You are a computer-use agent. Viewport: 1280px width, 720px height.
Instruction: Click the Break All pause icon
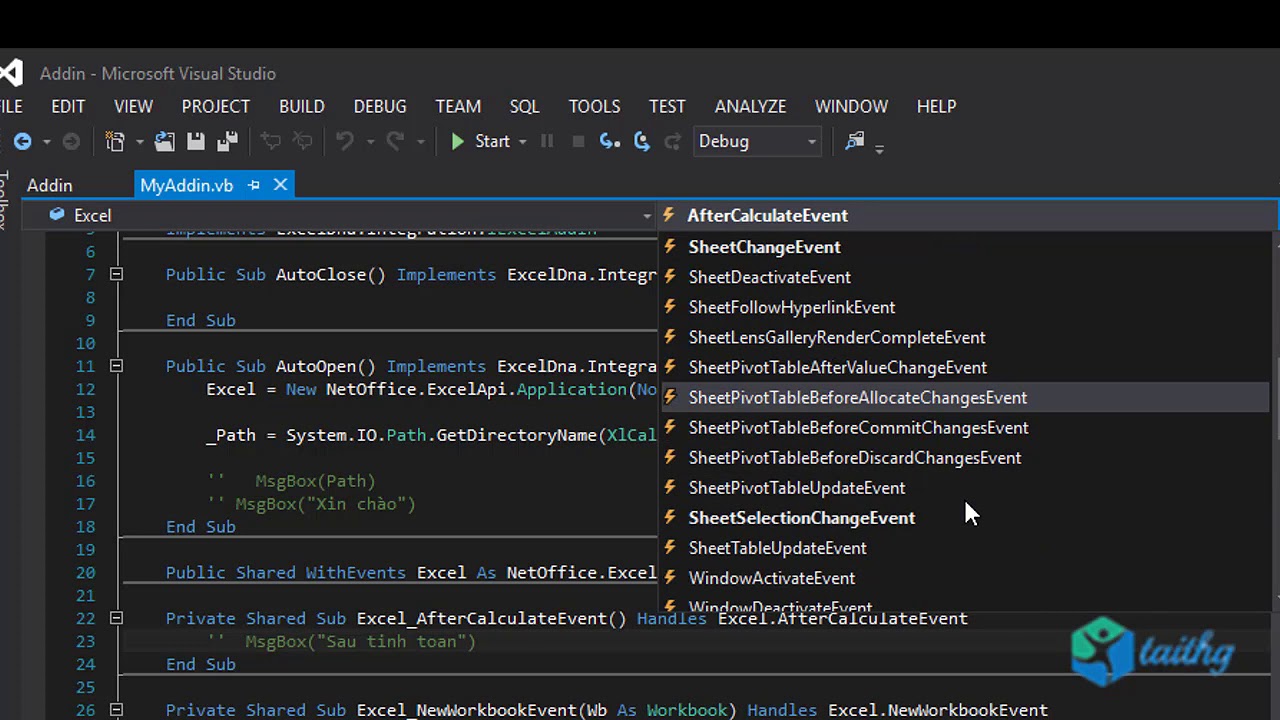point(547,142)
